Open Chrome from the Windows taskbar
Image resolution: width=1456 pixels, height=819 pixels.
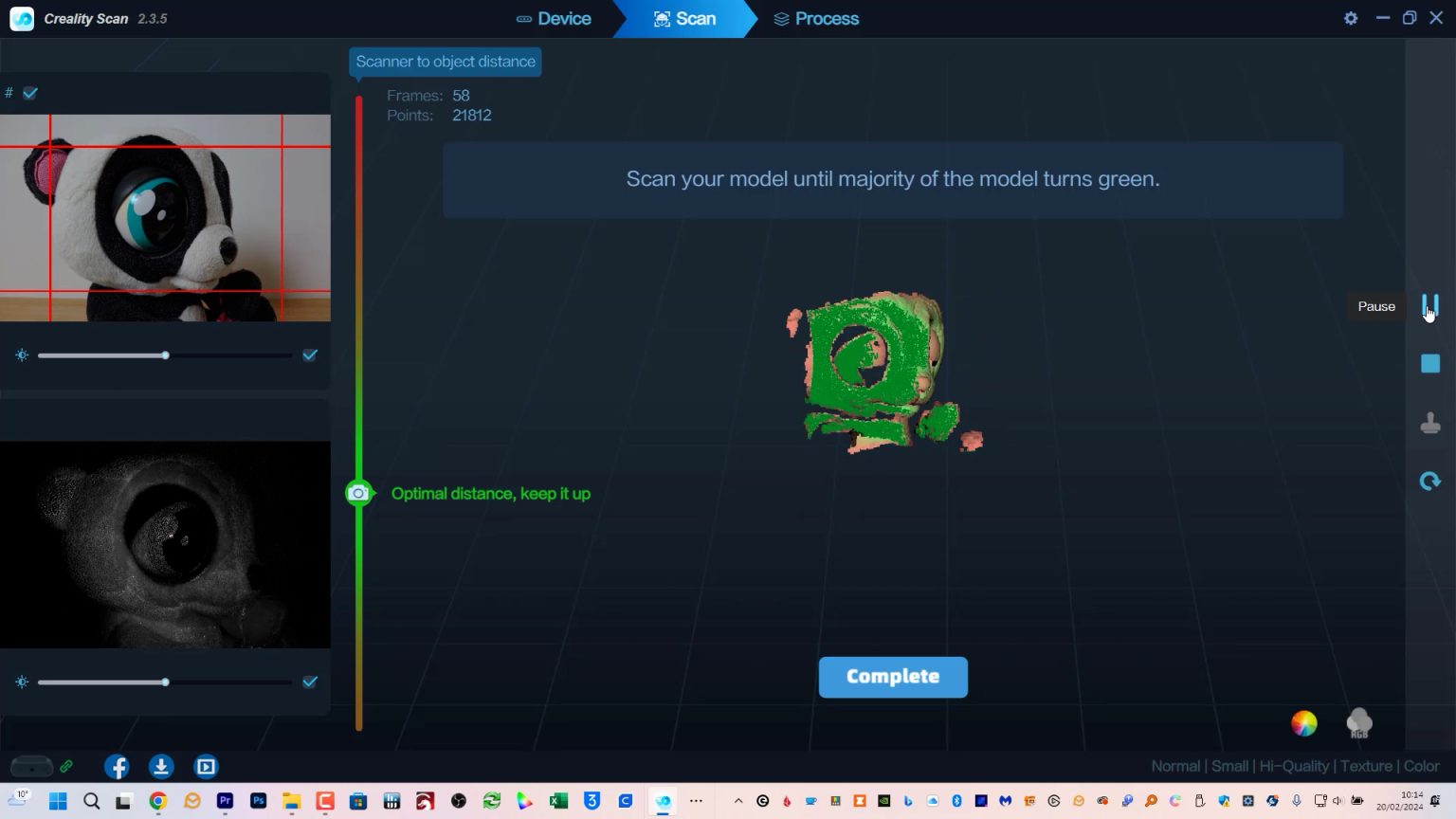[157, 802]
